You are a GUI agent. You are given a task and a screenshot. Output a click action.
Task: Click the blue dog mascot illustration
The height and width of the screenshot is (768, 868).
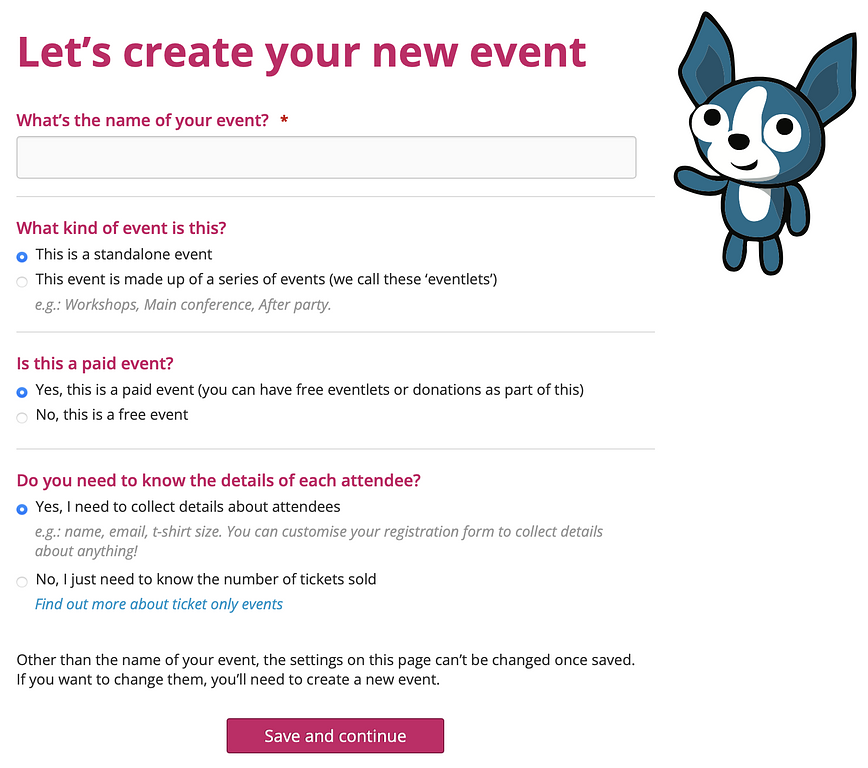pos(767,144)
